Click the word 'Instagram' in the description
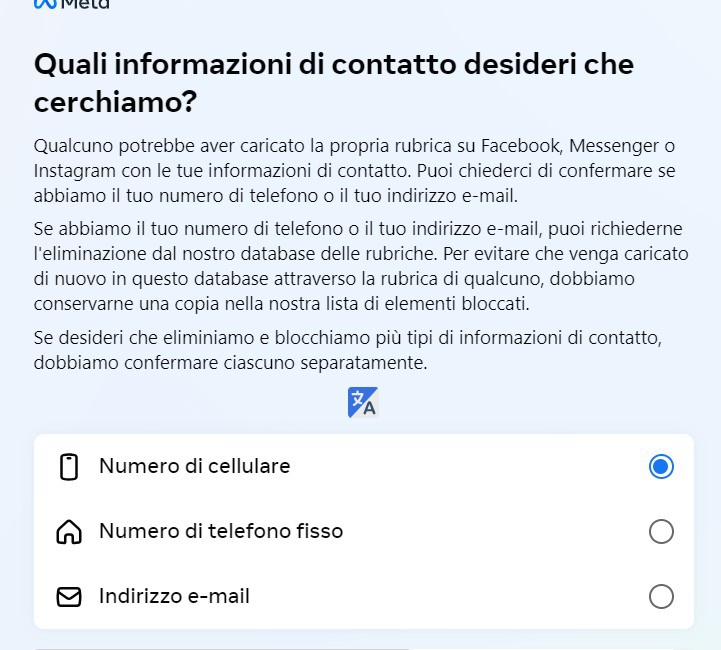Screen dimensions: 721x650 pos(75,171)
